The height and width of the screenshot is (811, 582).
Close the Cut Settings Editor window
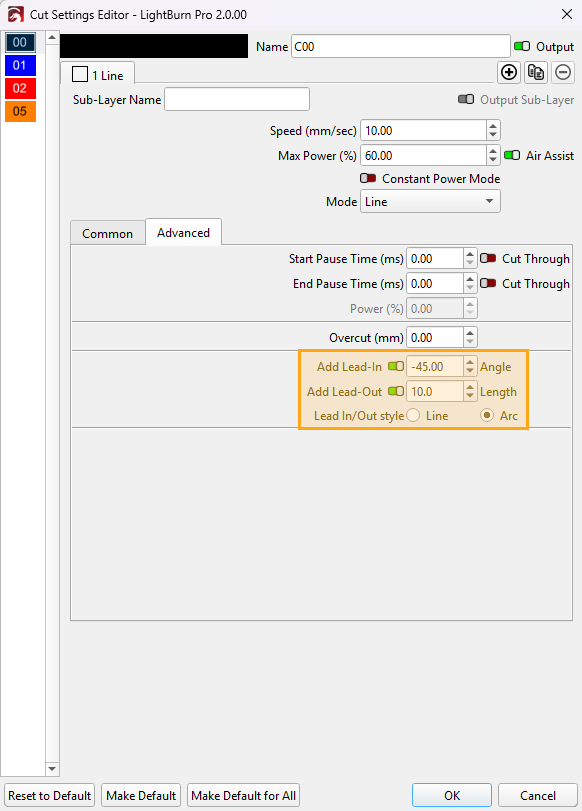tap(567, 14)
